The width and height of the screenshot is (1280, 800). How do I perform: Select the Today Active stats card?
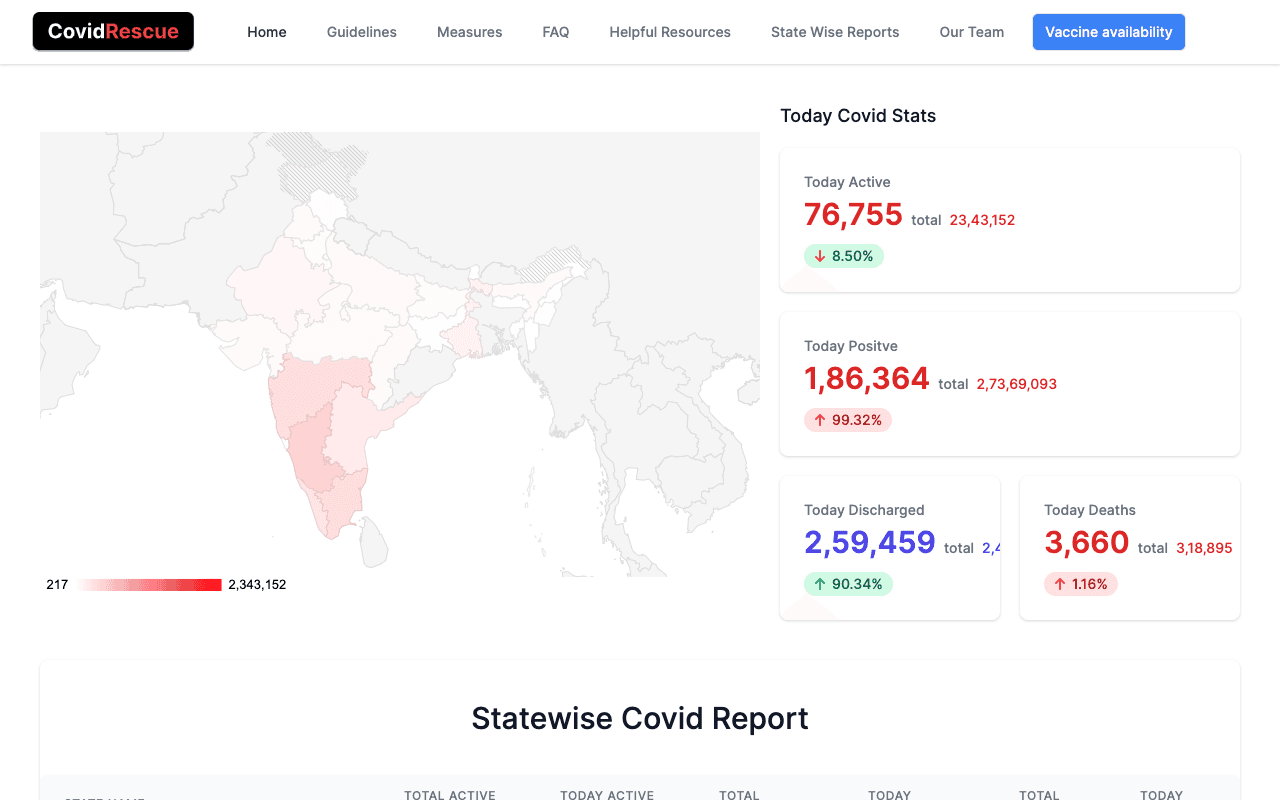(1010, 220)
